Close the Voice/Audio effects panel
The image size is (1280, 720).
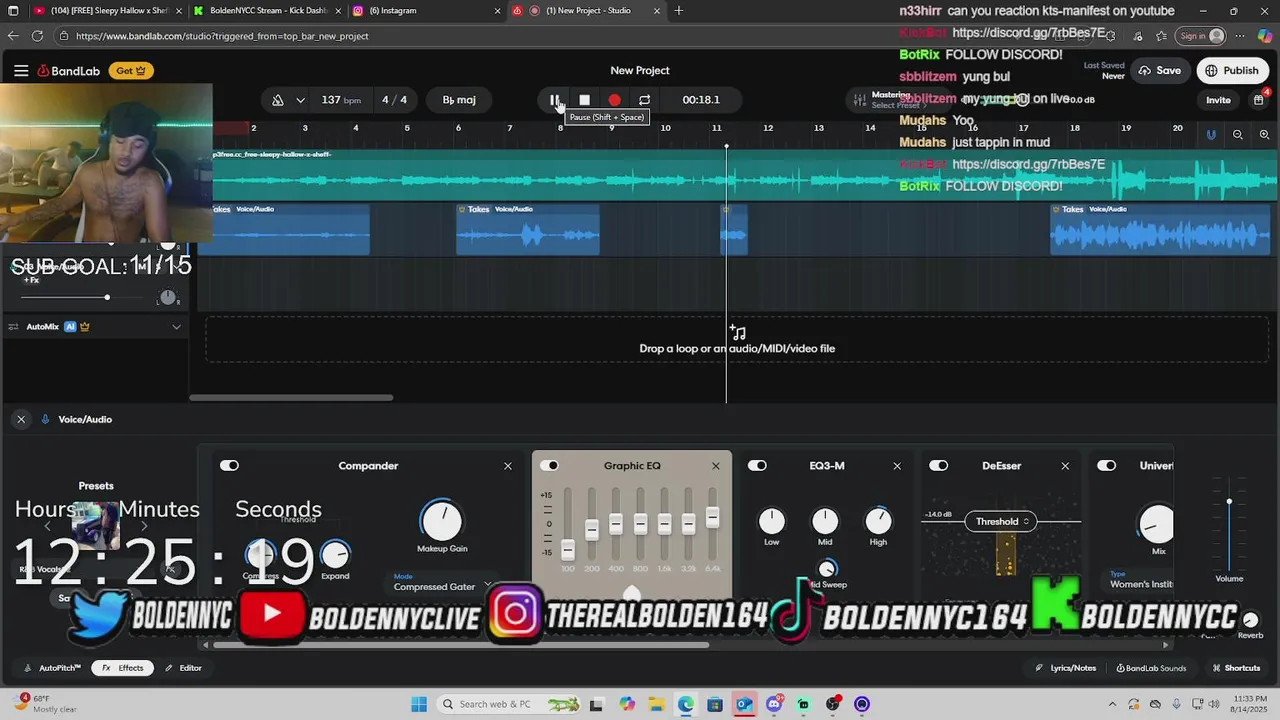pyautogui.click(x=21, y=420)
